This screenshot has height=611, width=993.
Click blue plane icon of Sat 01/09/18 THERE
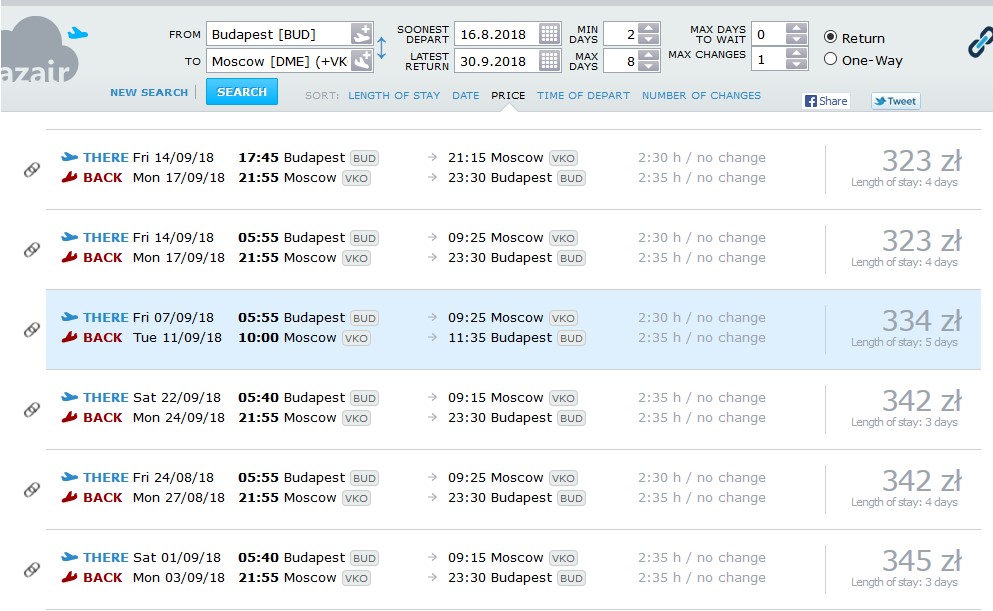[x=70, y=557]
